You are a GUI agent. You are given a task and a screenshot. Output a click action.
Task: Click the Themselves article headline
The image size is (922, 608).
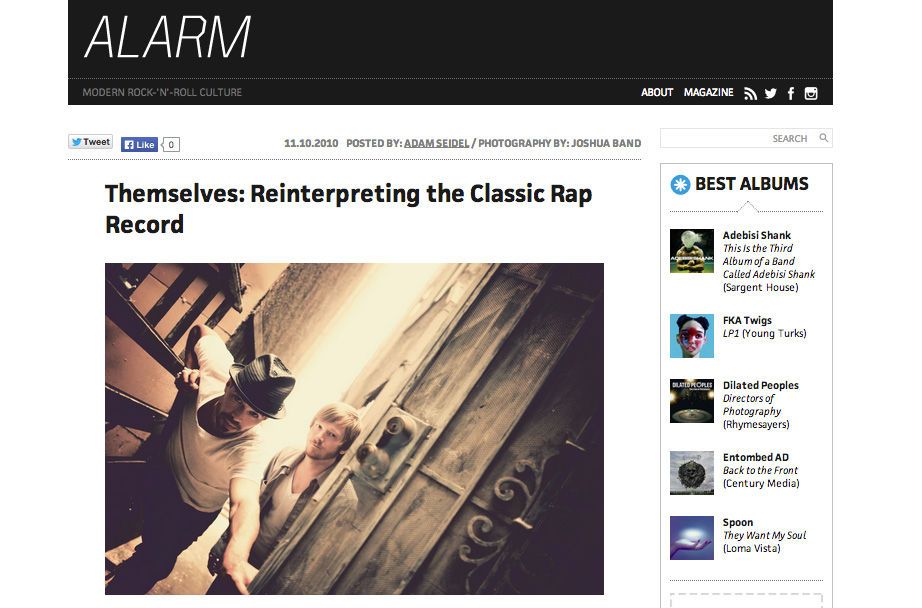pyautogui.click(x=349, y=209)
